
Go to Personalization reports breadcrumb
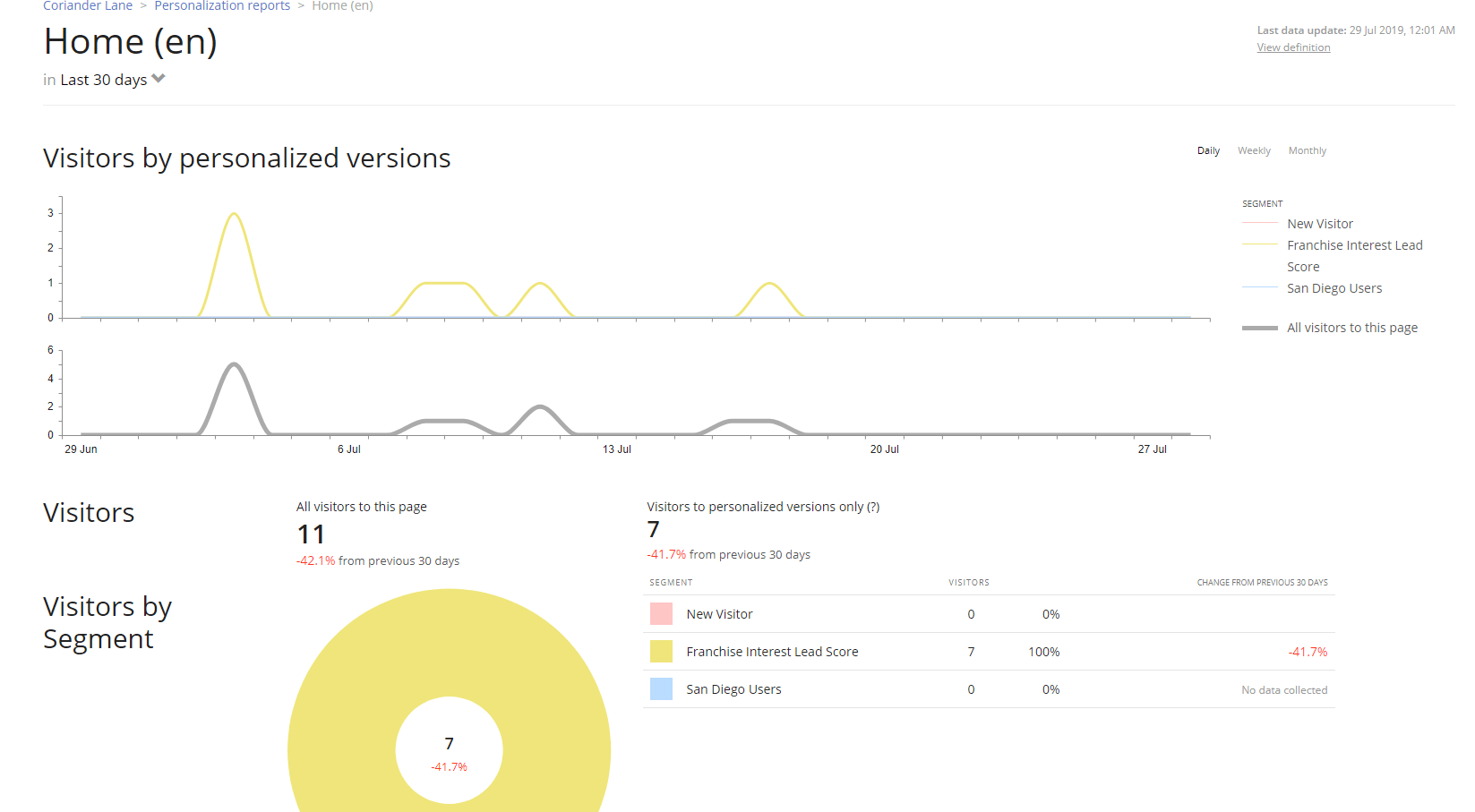[x=222, y=6]
